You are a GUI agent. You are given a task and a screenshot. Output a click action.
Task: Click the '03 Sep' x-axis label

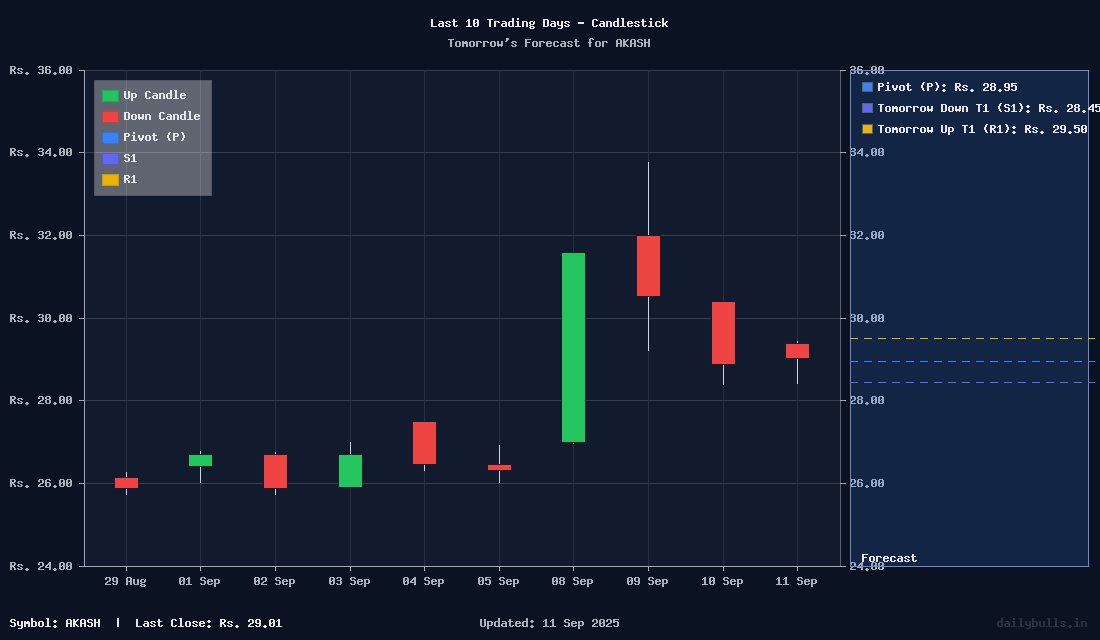point(349,581)
